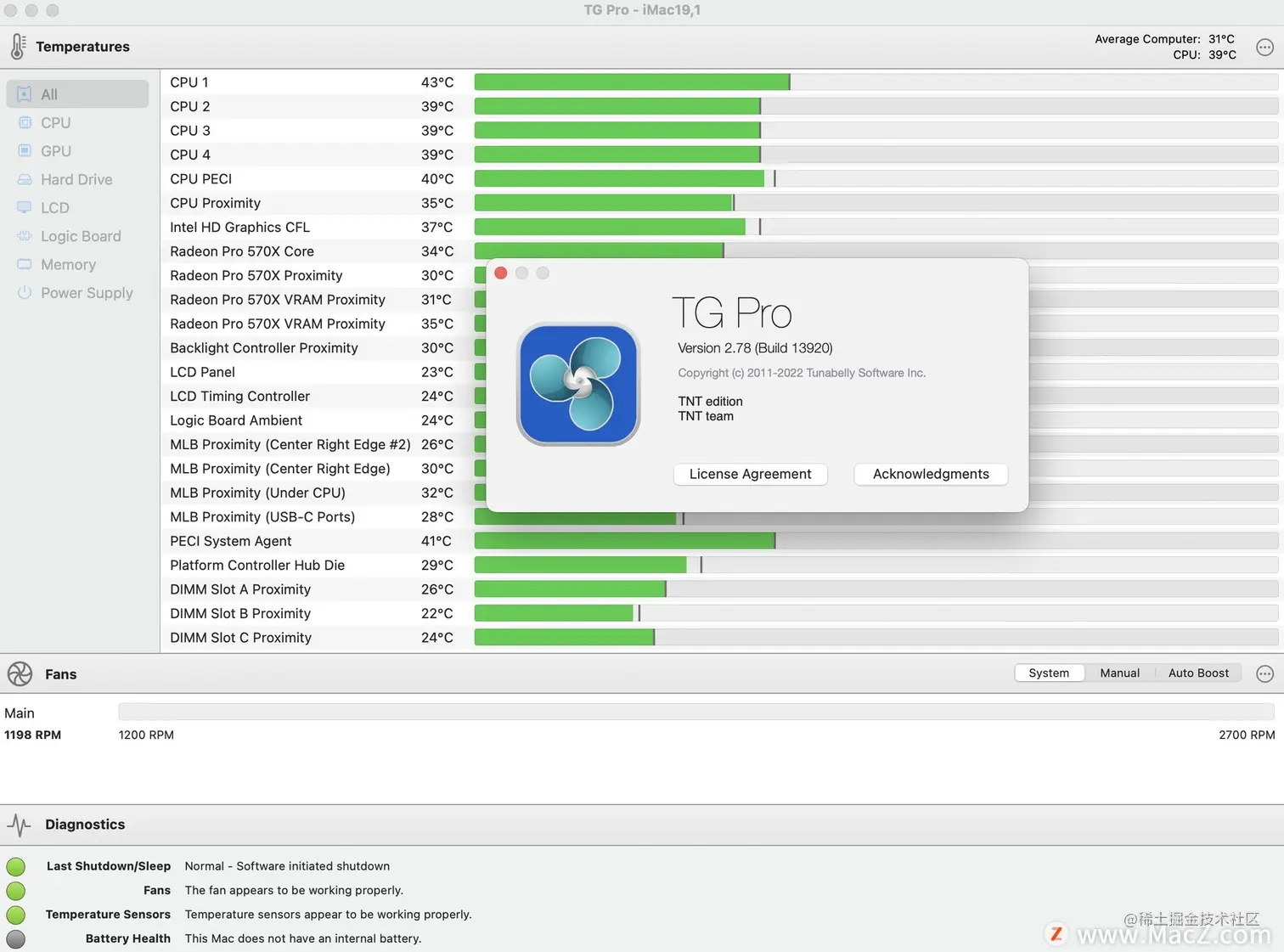The width and height of the screenshot is (1284, 952).
Task: Select MLB Proximity (USB-C Ports) row
Action: (323, 517)
